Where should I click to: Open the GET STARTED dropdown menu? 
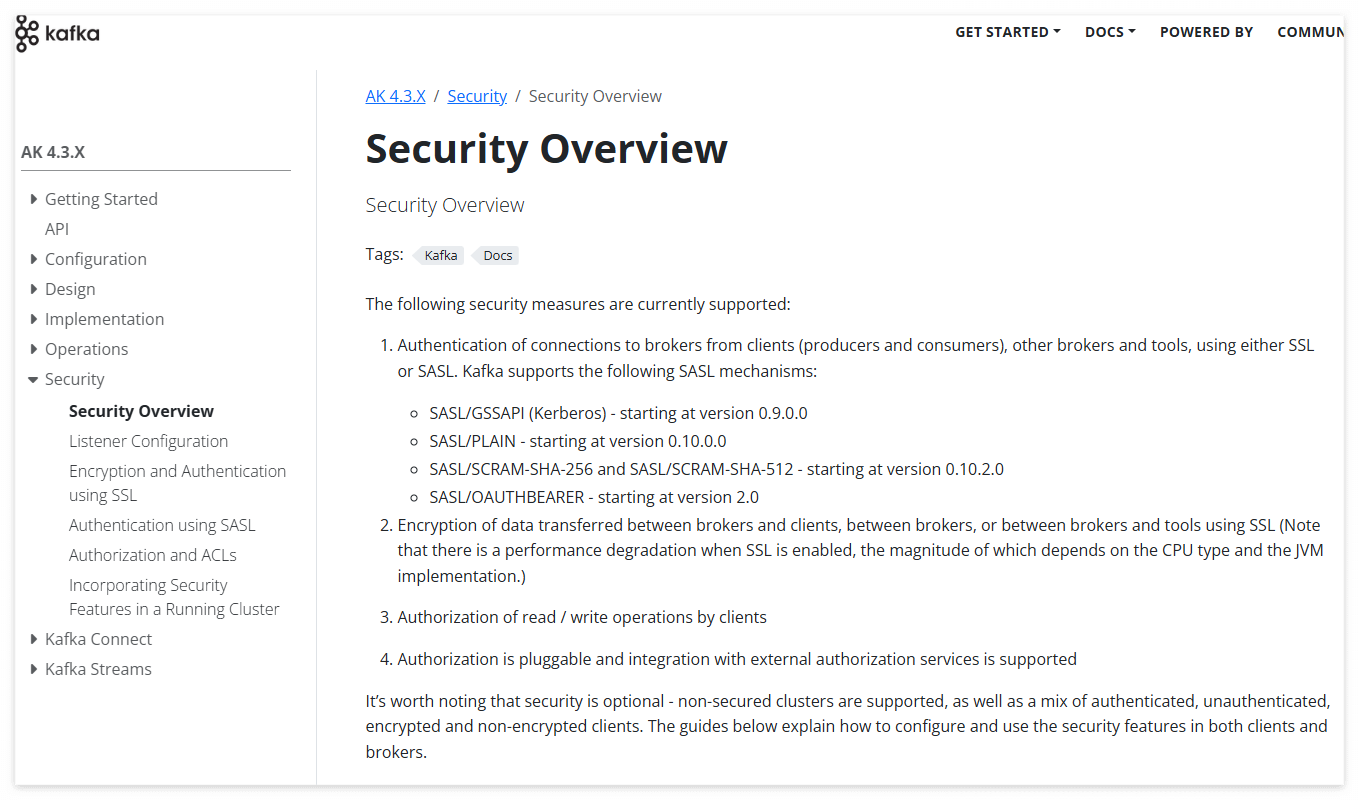tap(1008, 32)
